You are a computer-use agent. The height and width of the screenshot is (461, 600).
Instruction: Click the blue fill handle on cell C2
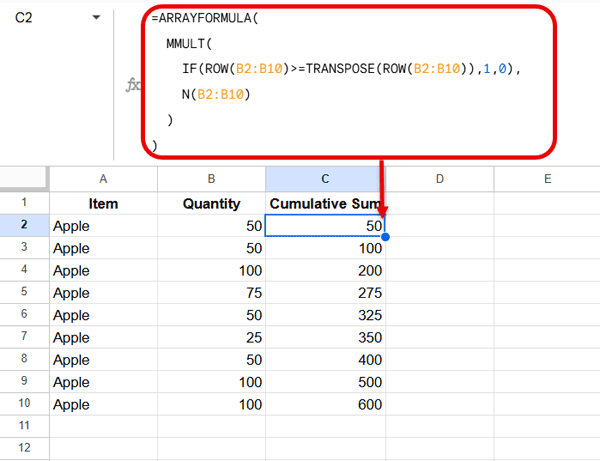pyautogui.click(x=385, y=237)
